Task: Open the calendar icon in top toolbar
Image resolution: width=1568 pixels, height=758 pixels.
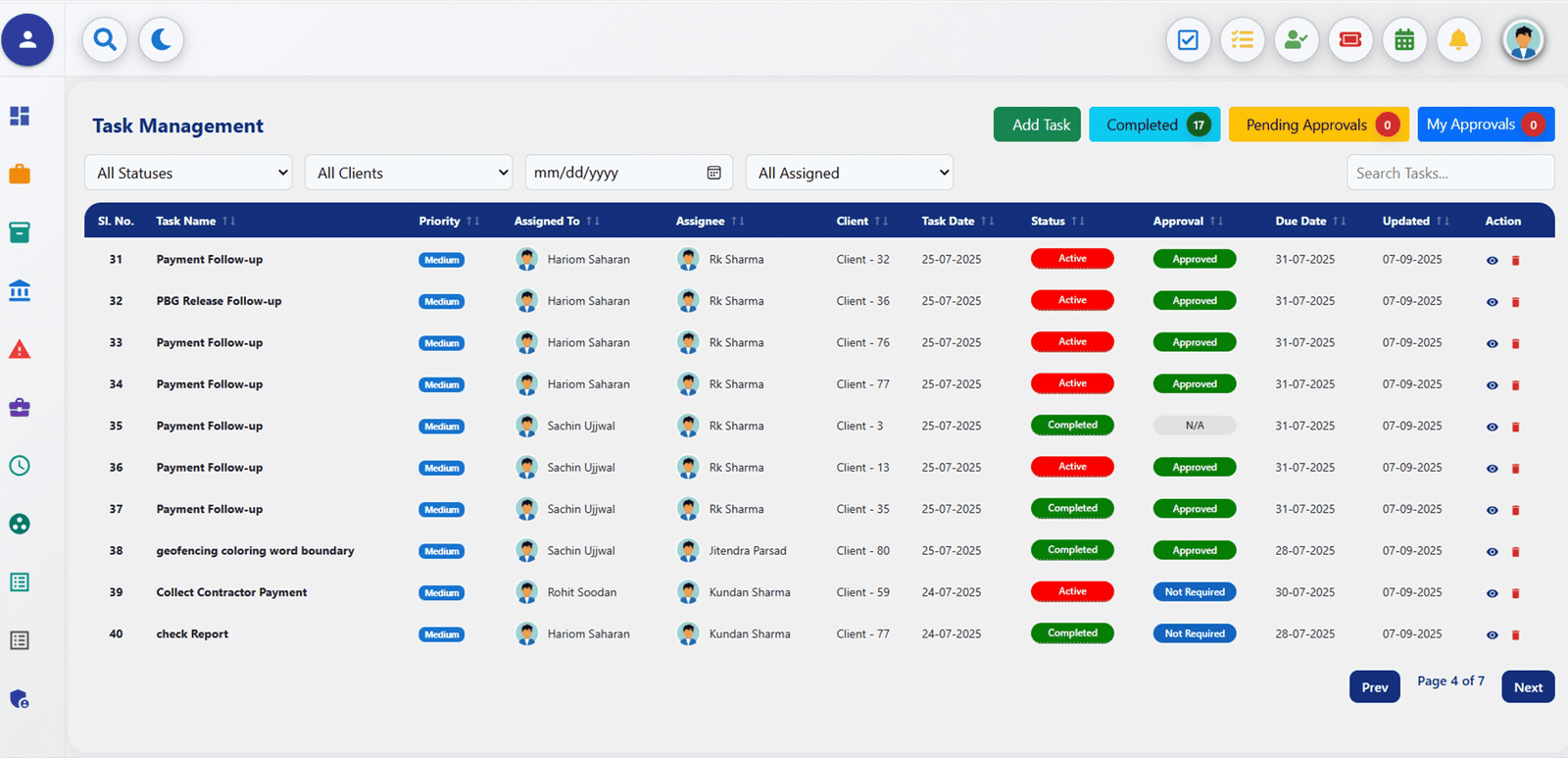Action: [x=1404, y=40]
